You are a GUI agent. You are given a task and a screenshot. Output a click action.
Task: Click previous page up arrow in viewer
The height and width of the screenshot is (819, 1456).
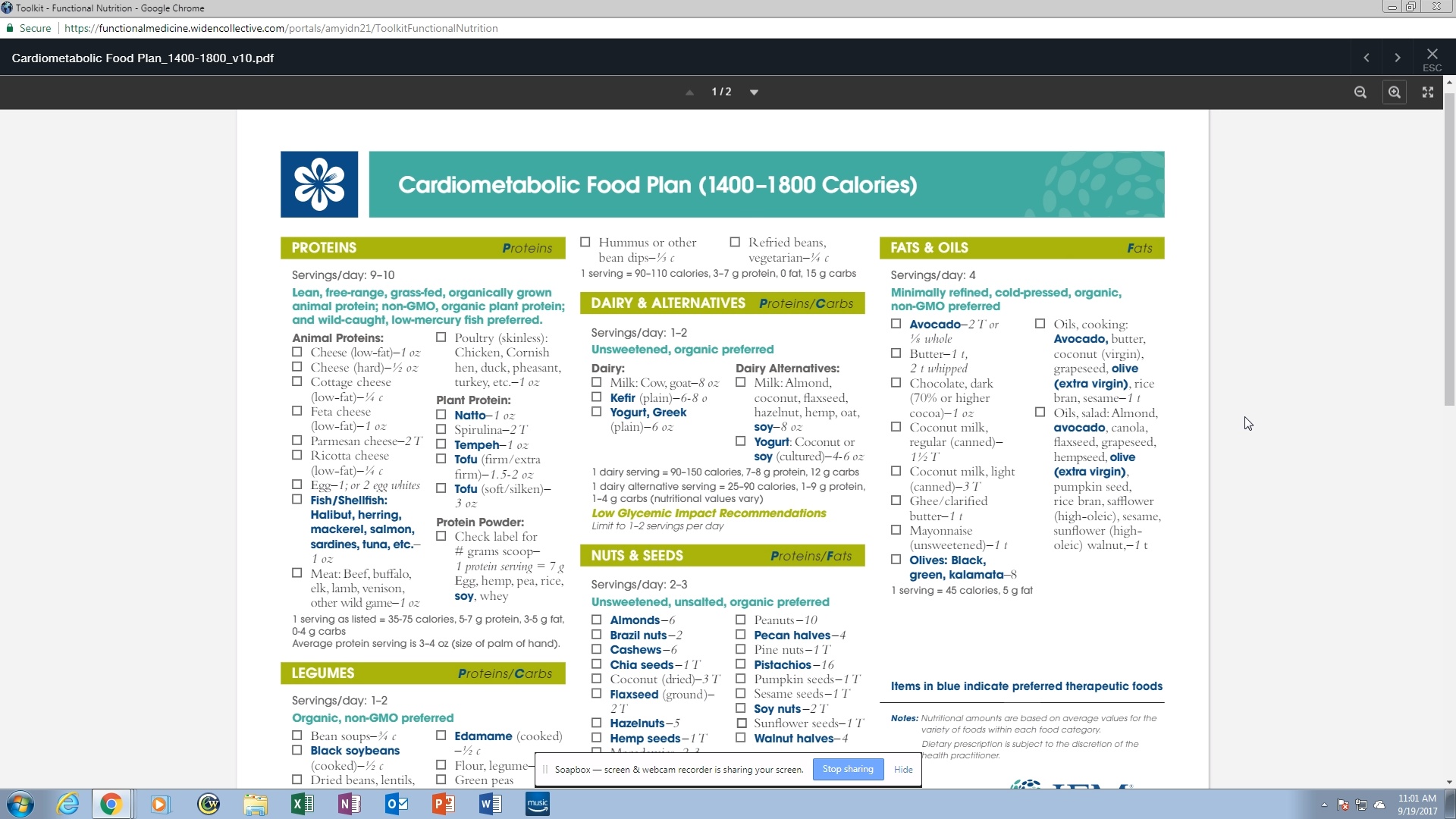(x=689, y=92)
